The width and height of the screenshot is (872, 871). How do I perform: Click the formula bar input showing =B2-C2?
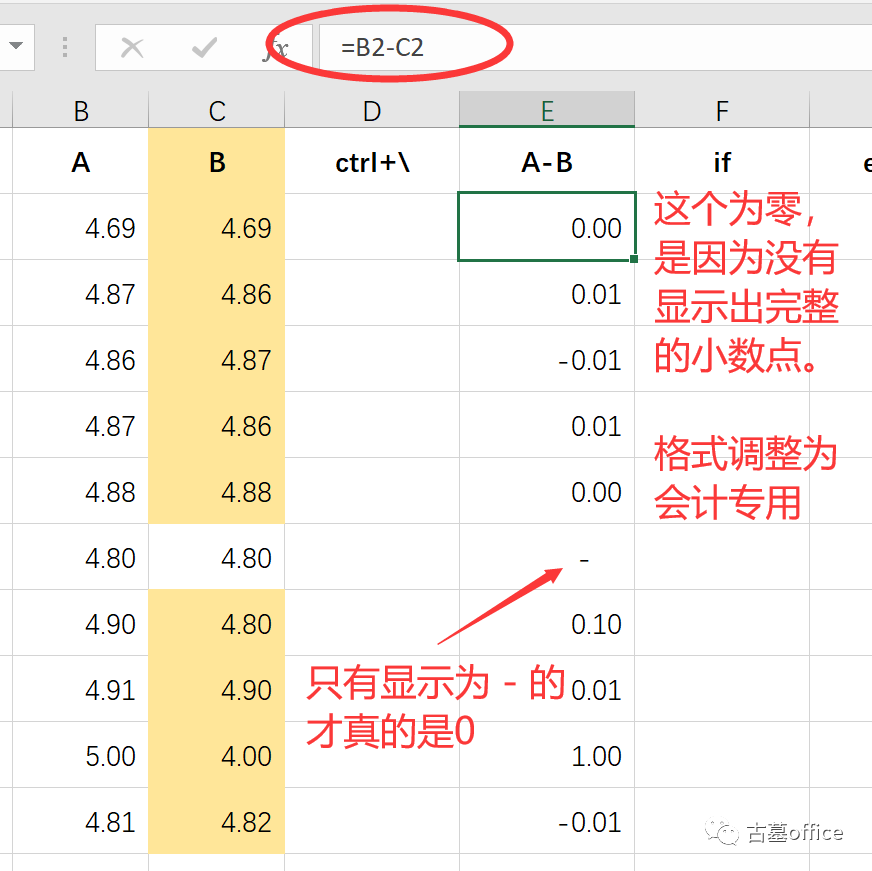tap(595, 48)
